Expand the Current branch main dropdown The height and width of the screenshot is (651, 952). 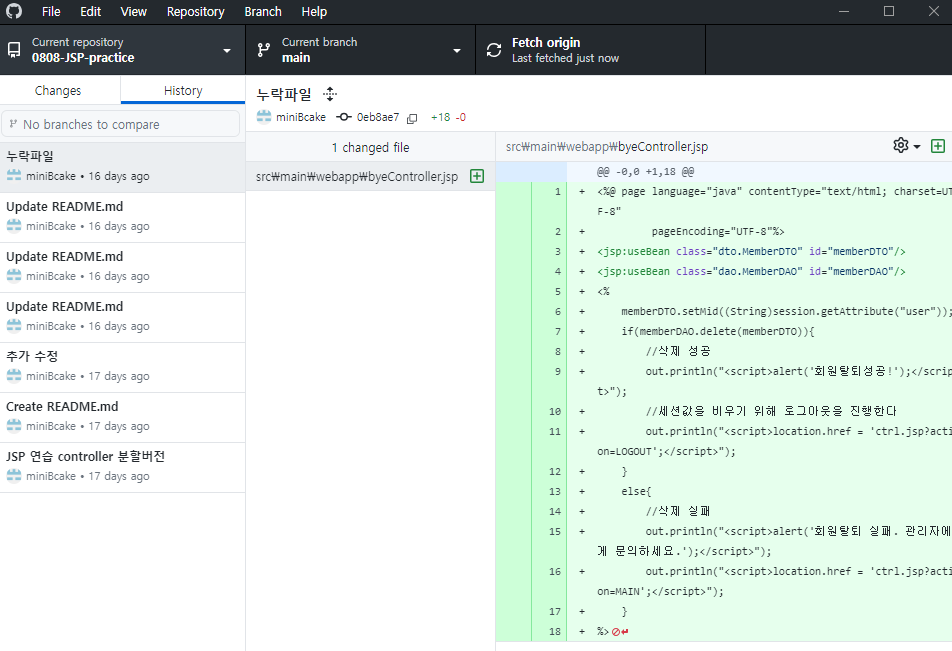pos(361,50)
